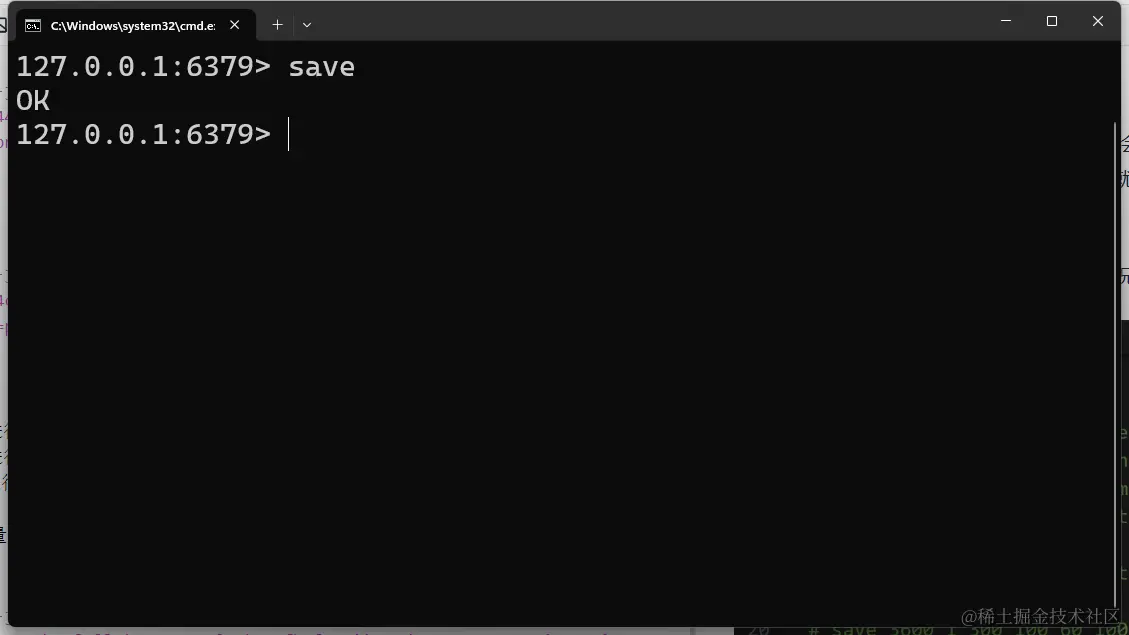Focus the background window along the left edge
The height and width of the screenshot is (635, 1129).
point(4,324)
